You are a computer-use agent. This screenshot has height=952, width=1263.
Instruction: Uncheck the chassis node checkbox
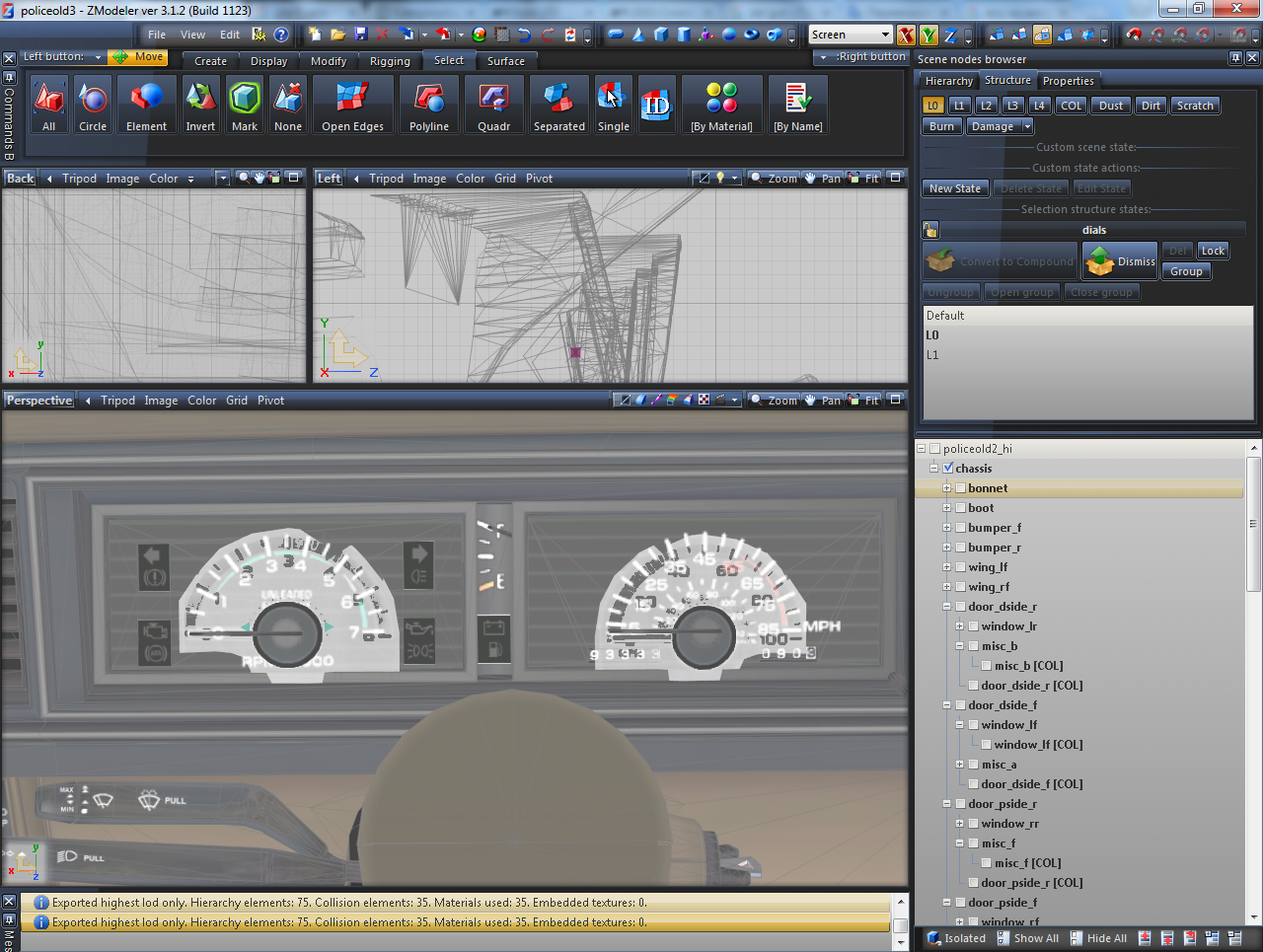tap(948, 469)
